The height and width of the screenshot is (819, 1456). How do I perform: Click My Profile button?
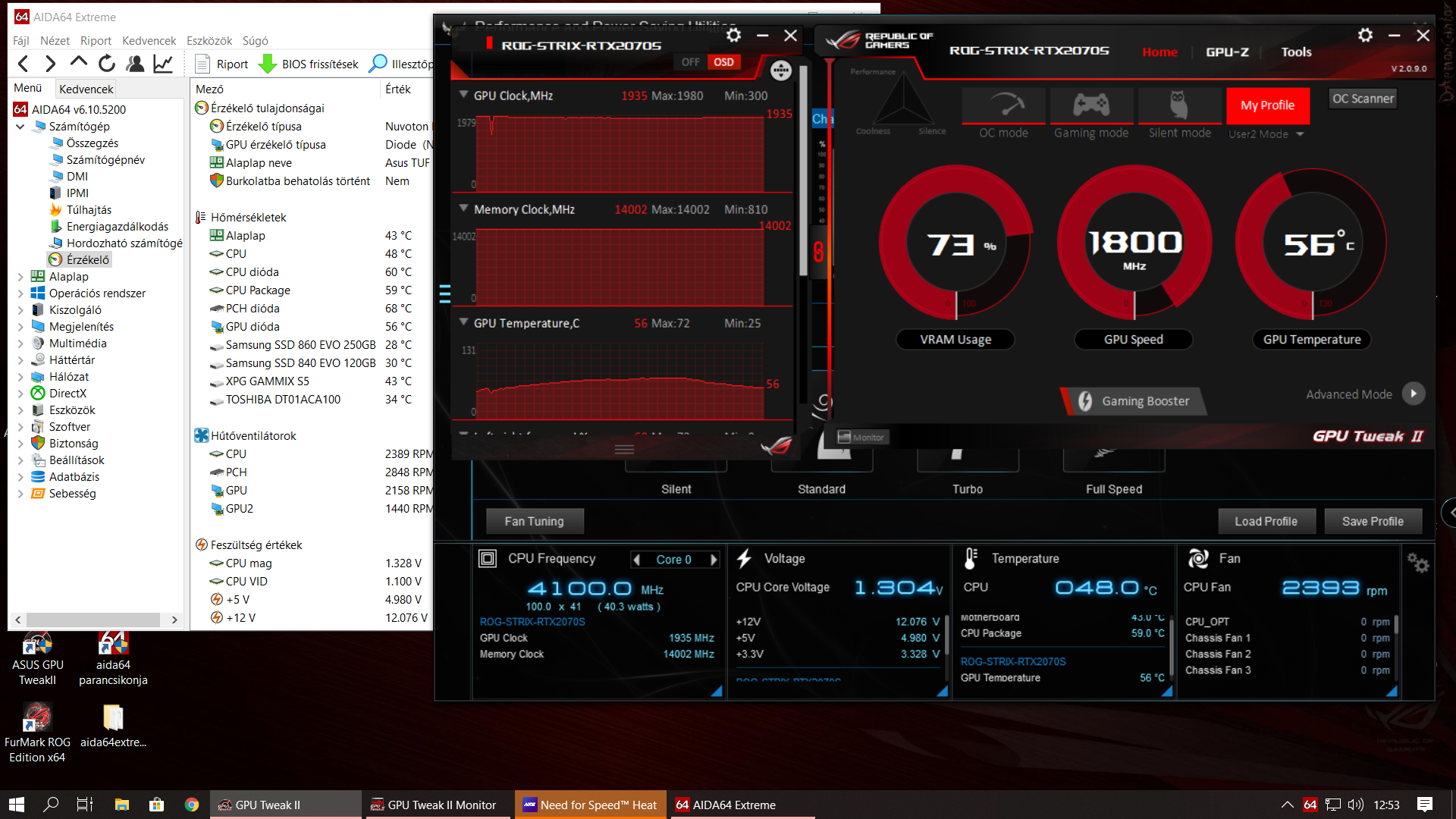[x=1267, y=105]
